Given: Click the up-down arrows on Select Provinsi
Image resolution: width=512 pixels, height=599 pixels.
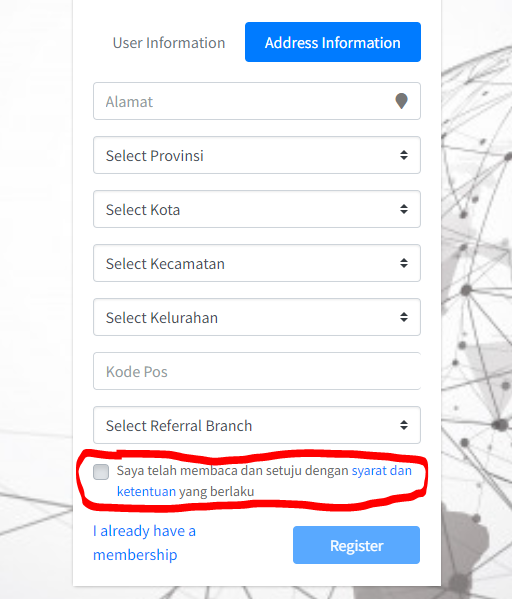Looking at the screenshot, I should pyautogui.click(x=404, y=155).
